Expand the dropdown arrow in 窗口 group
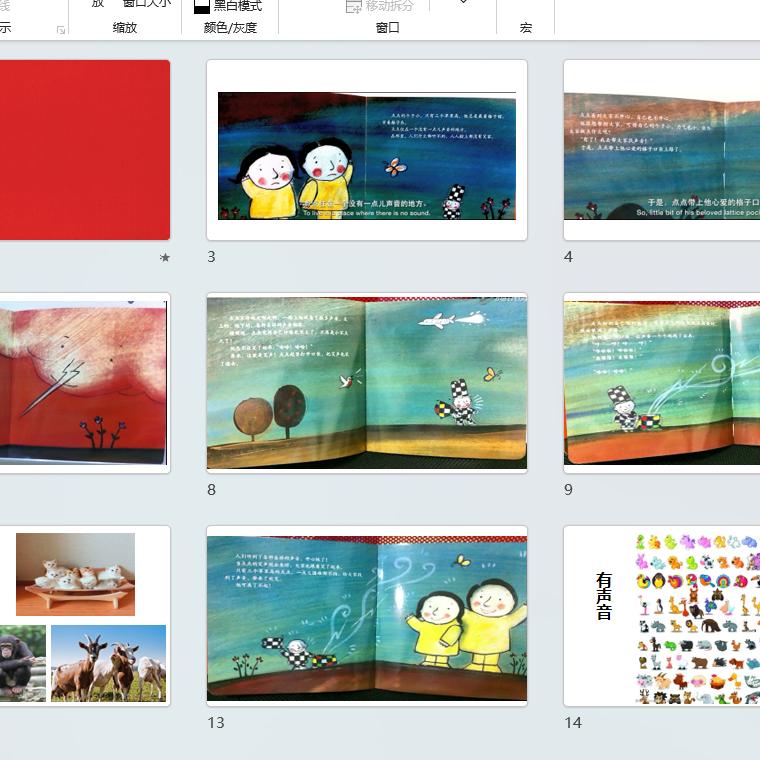 click(463, 2)
